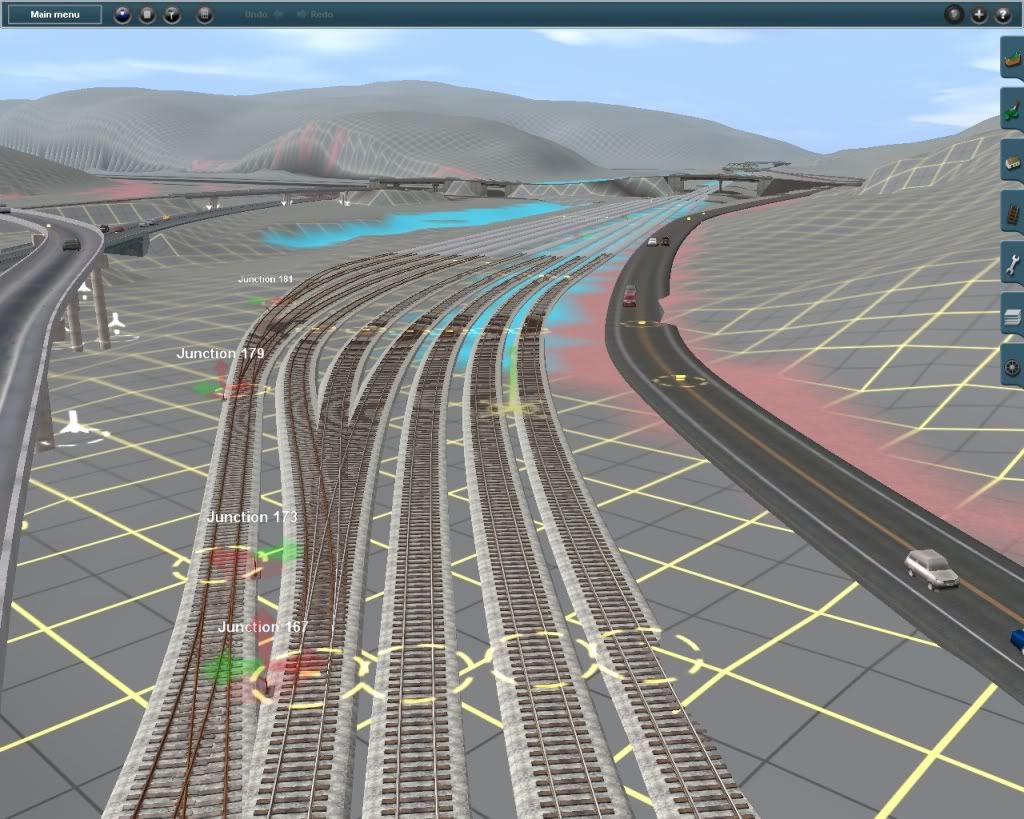Click the Redo button

coord(315,14)
